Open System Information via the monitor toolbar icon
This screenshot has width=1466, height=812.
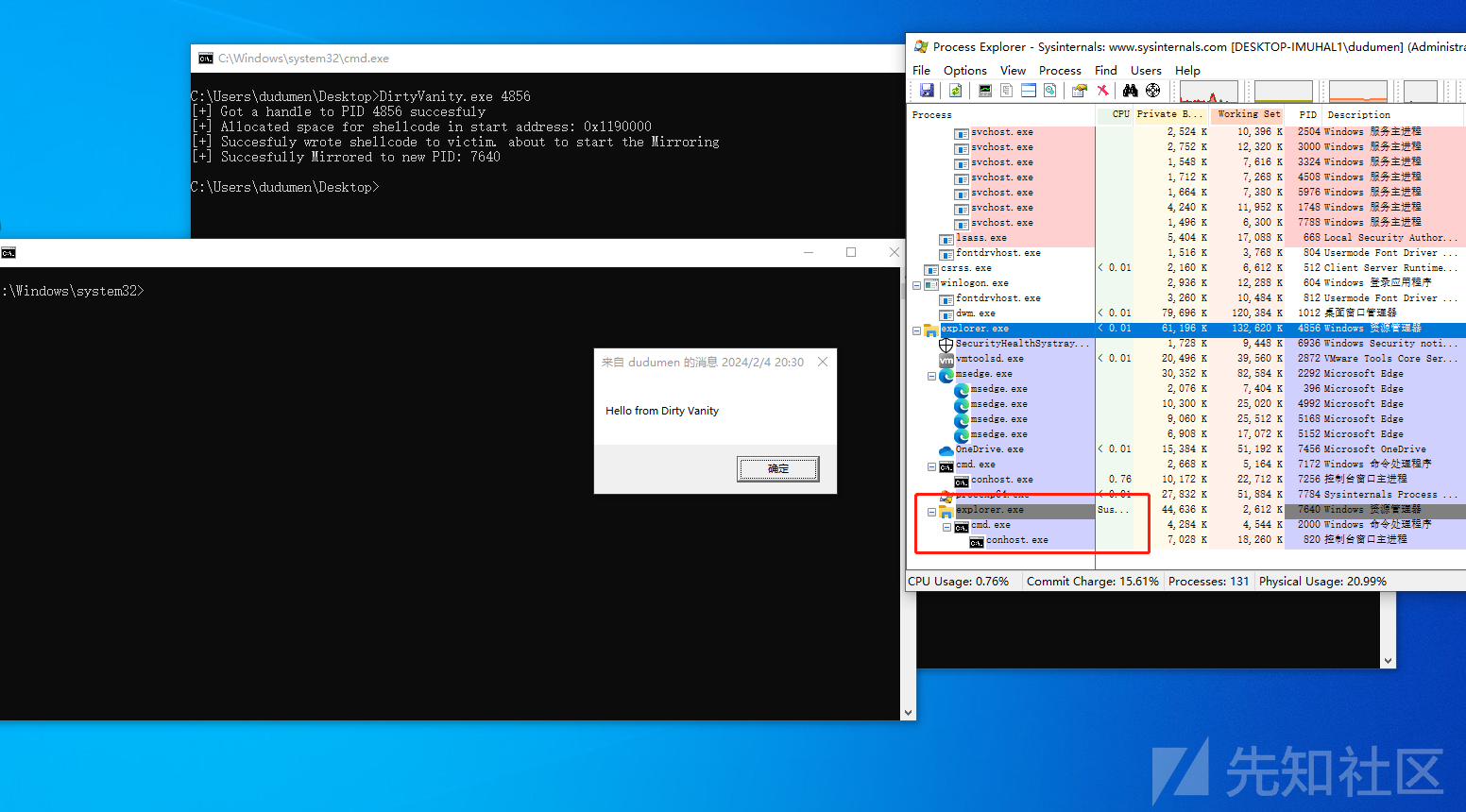985,91
